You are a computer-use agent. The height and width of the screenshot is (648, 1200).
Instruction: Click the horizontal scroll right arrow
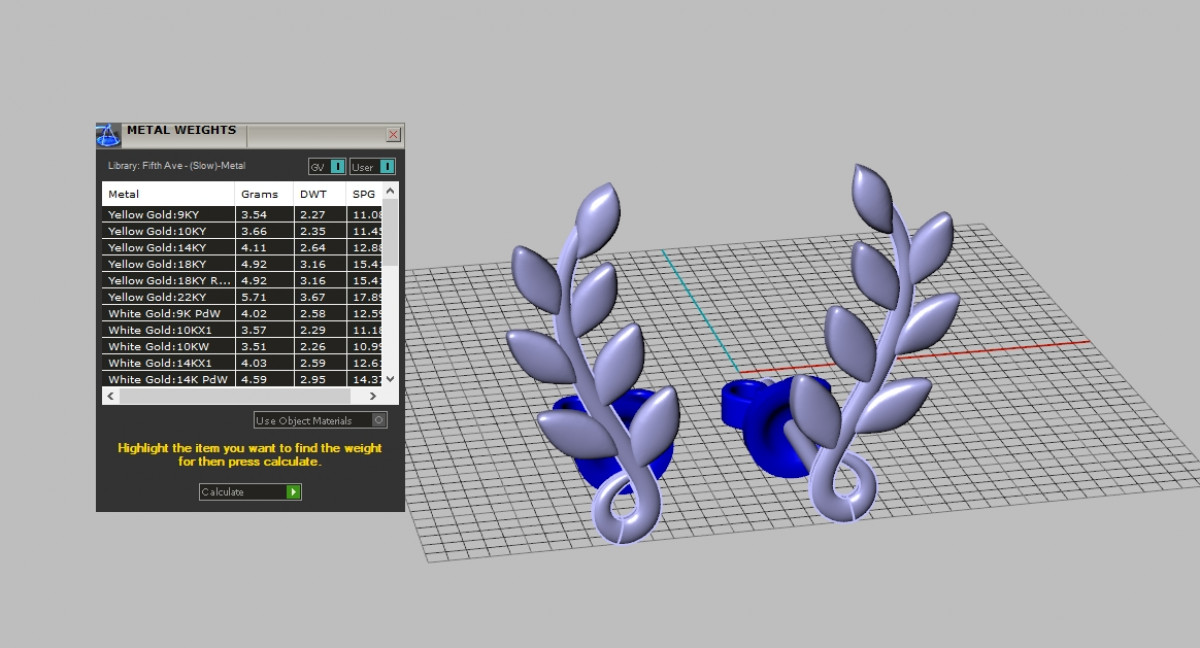[x=373, y=396]
